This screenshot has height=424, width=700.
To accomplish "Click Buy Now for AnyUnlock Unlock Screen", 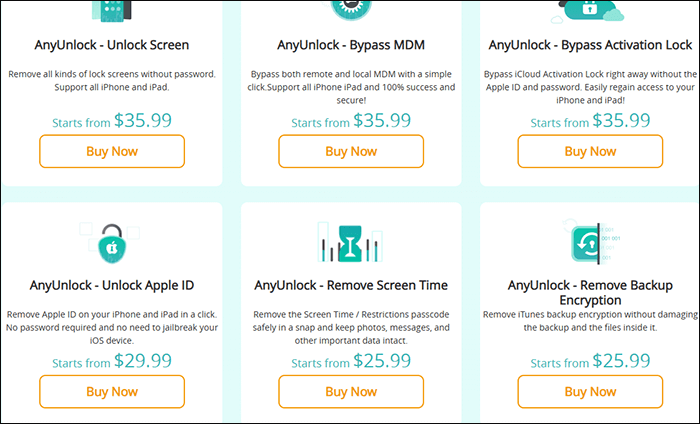I will tap(112, 151).
